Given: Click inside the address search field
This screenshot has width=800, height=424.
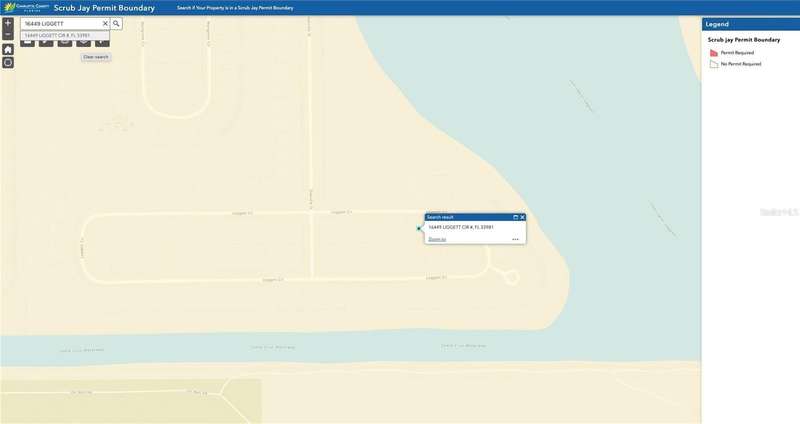Looking at the screenshot, I should pyautogui.click(x=60, y=22).
